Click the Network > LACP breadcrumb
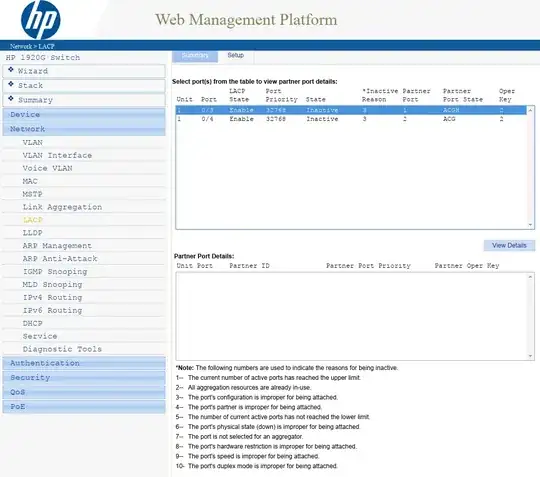540x477 pixels. (x=32, y=46)
